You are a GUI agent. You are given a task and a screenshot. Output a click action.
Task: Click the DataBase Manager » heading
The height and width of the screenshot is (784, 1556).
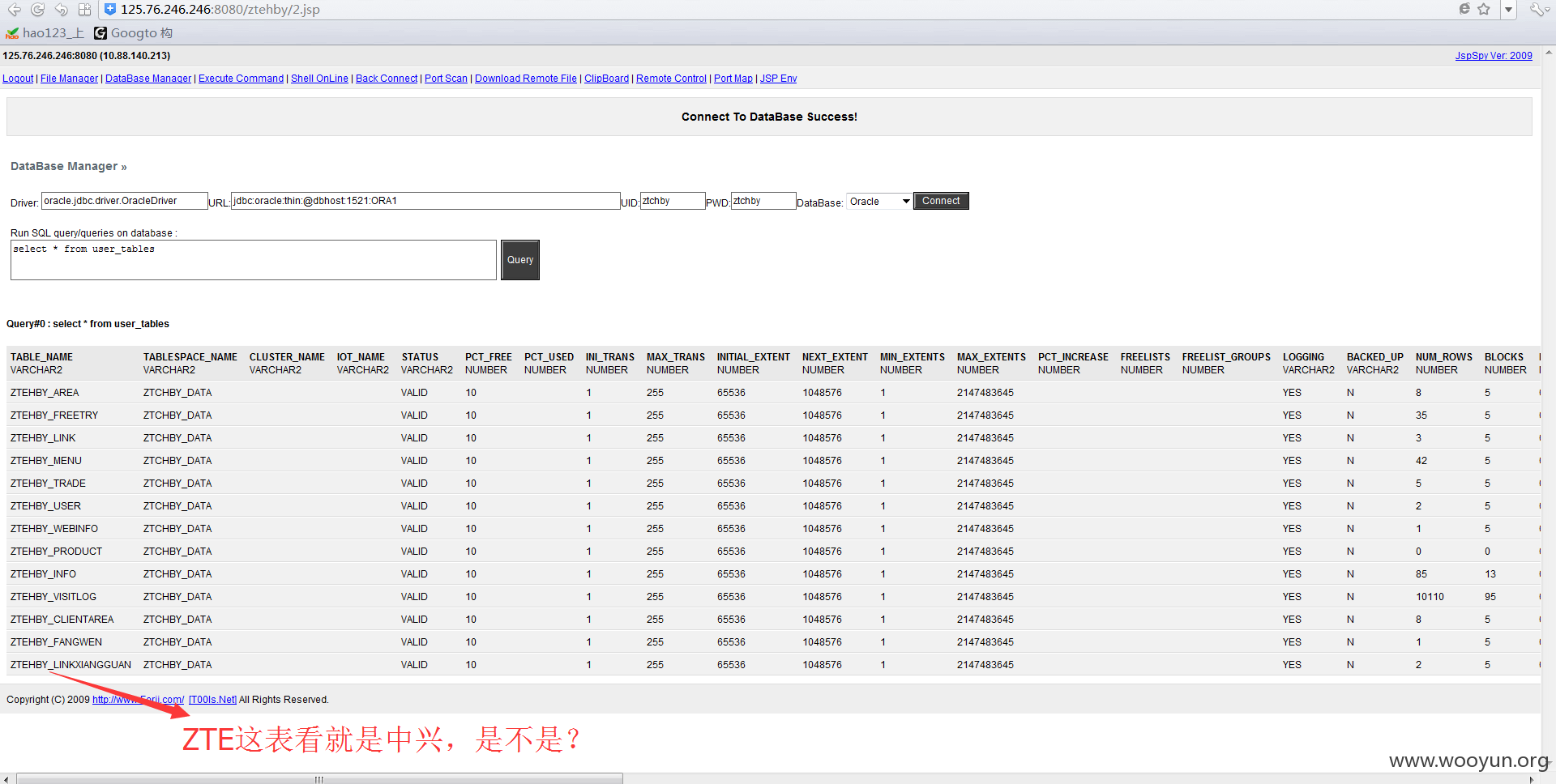point(69,166)
